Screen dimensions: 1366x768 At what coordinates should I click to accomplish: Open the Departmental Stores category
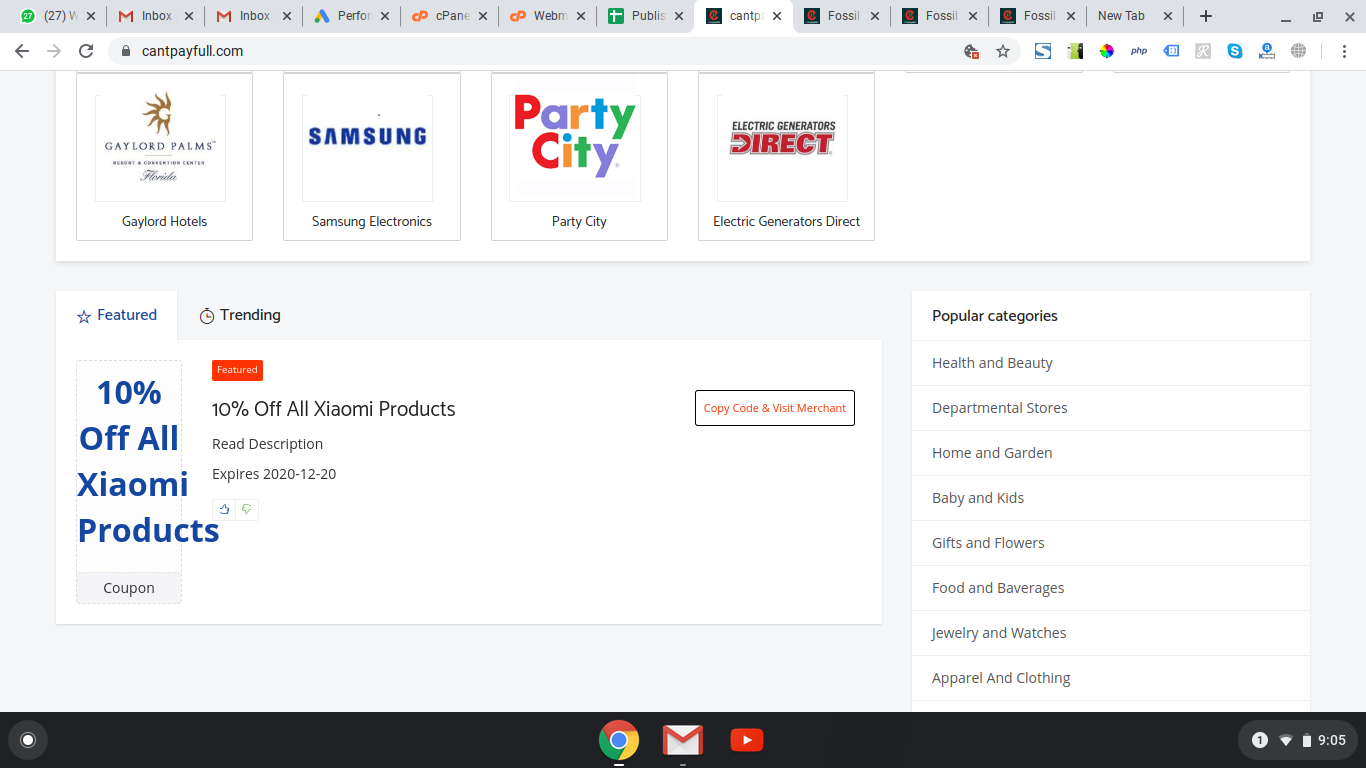pyautogui.click(x=1000, y=408)
